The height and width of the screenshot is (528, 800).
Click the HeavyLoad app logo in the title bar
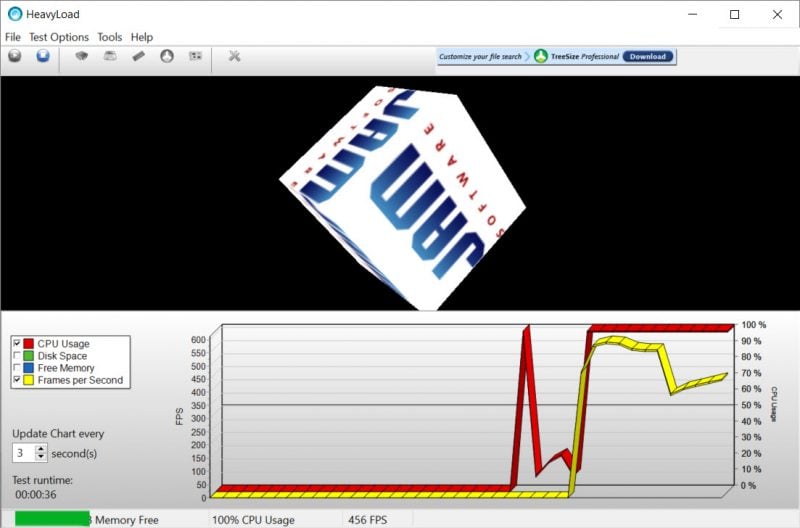pos(15,14)
